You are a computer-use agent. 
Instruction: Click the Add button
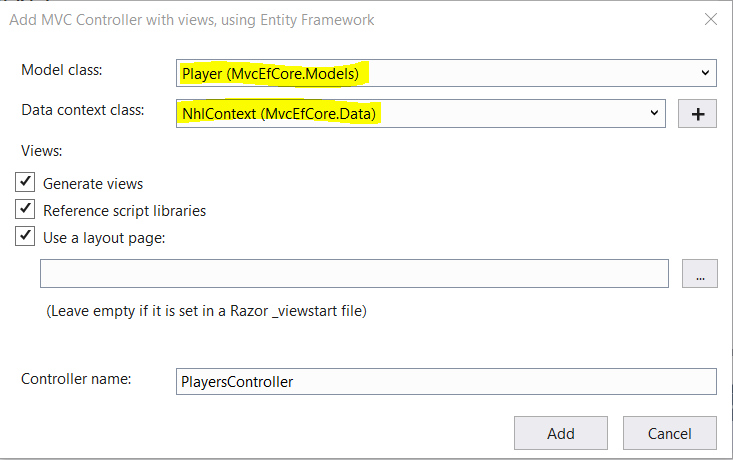pyautogui.click(x=561, y=433)
